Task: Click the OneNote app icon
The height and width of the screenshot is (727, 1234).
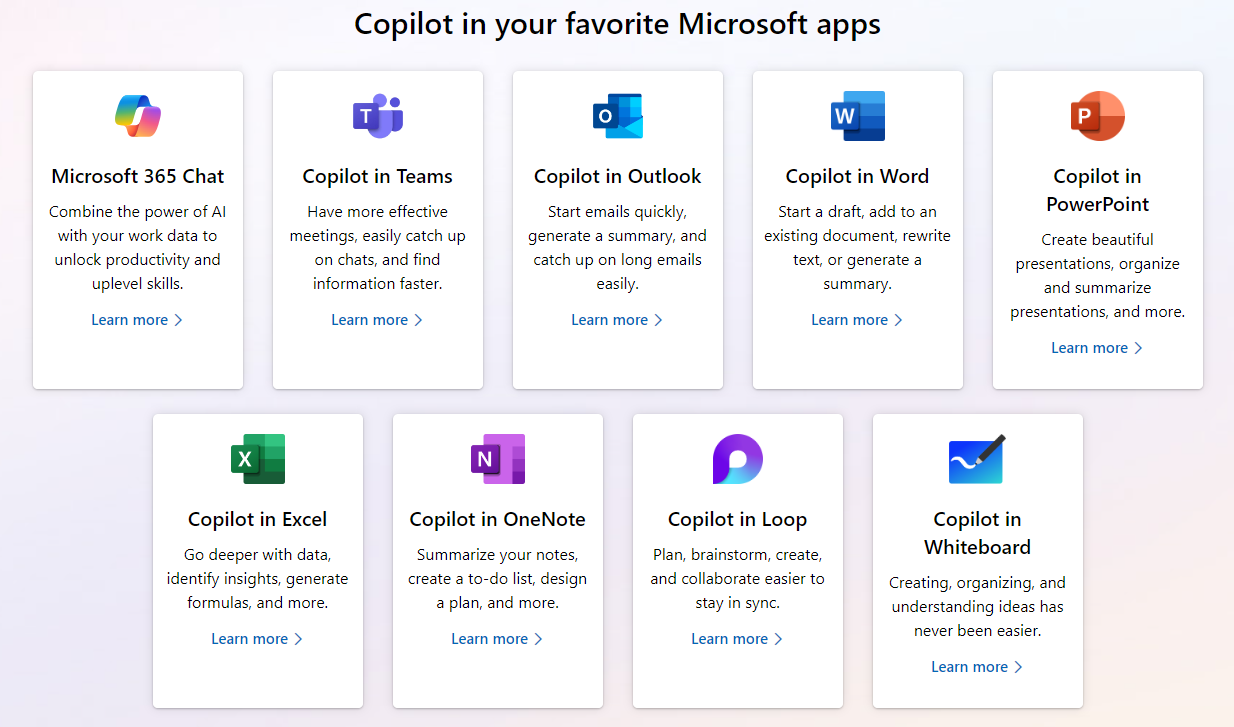Action: click(498, 459)
